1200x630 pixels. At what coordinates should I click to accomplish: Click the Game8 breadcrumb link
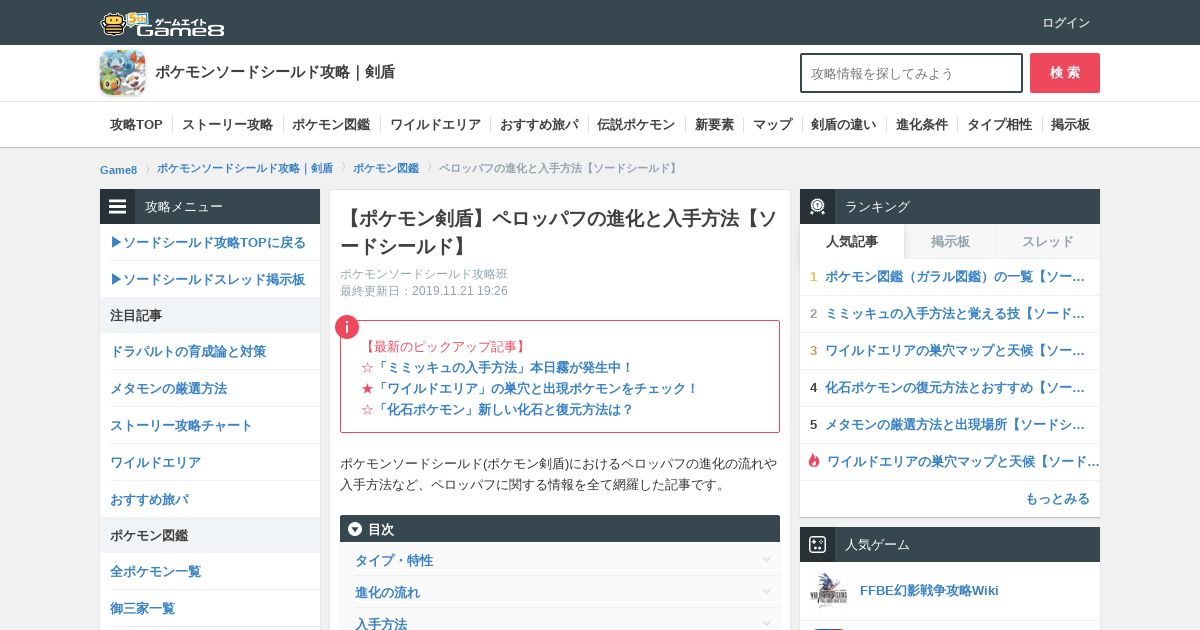pos(118,169)
